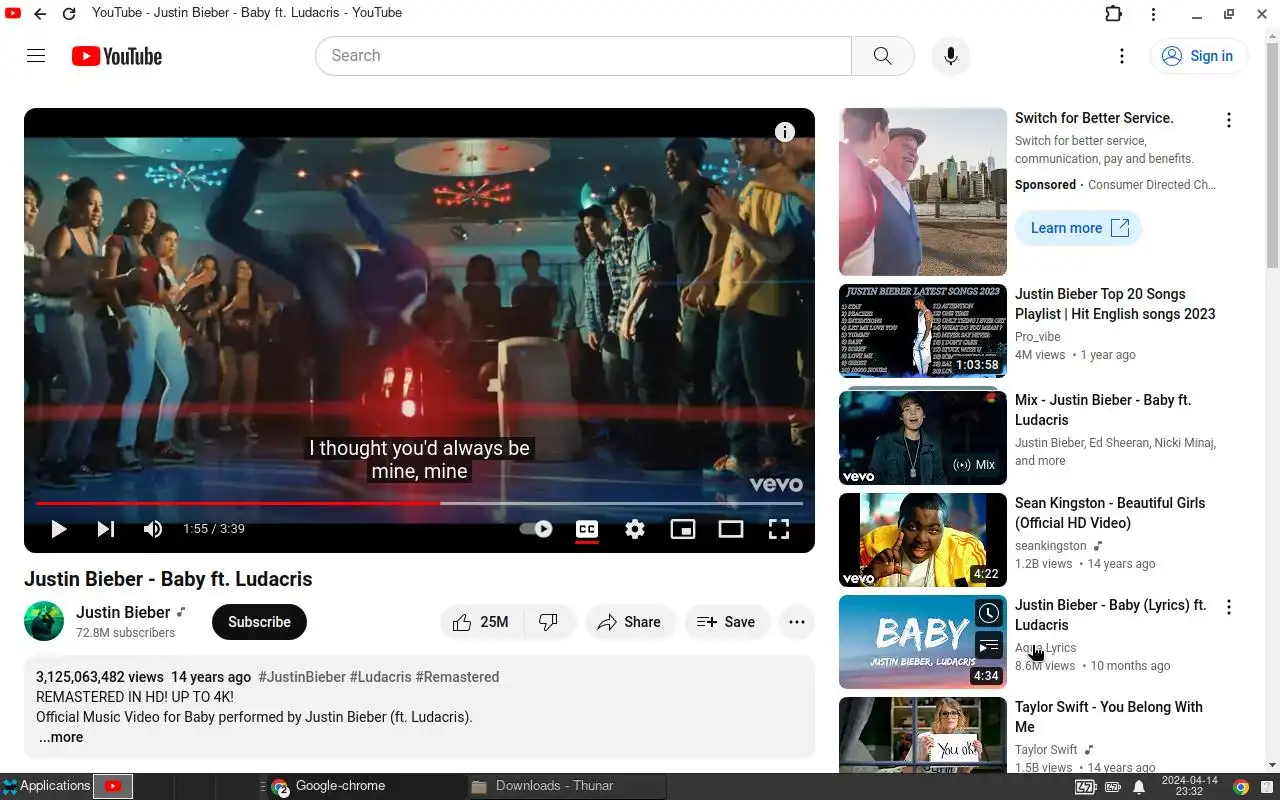Viewport: 1280px width, 800px height.
Task: Open the Switch for Better Service ad thumbnail
Action: click(x=923, y=191)
